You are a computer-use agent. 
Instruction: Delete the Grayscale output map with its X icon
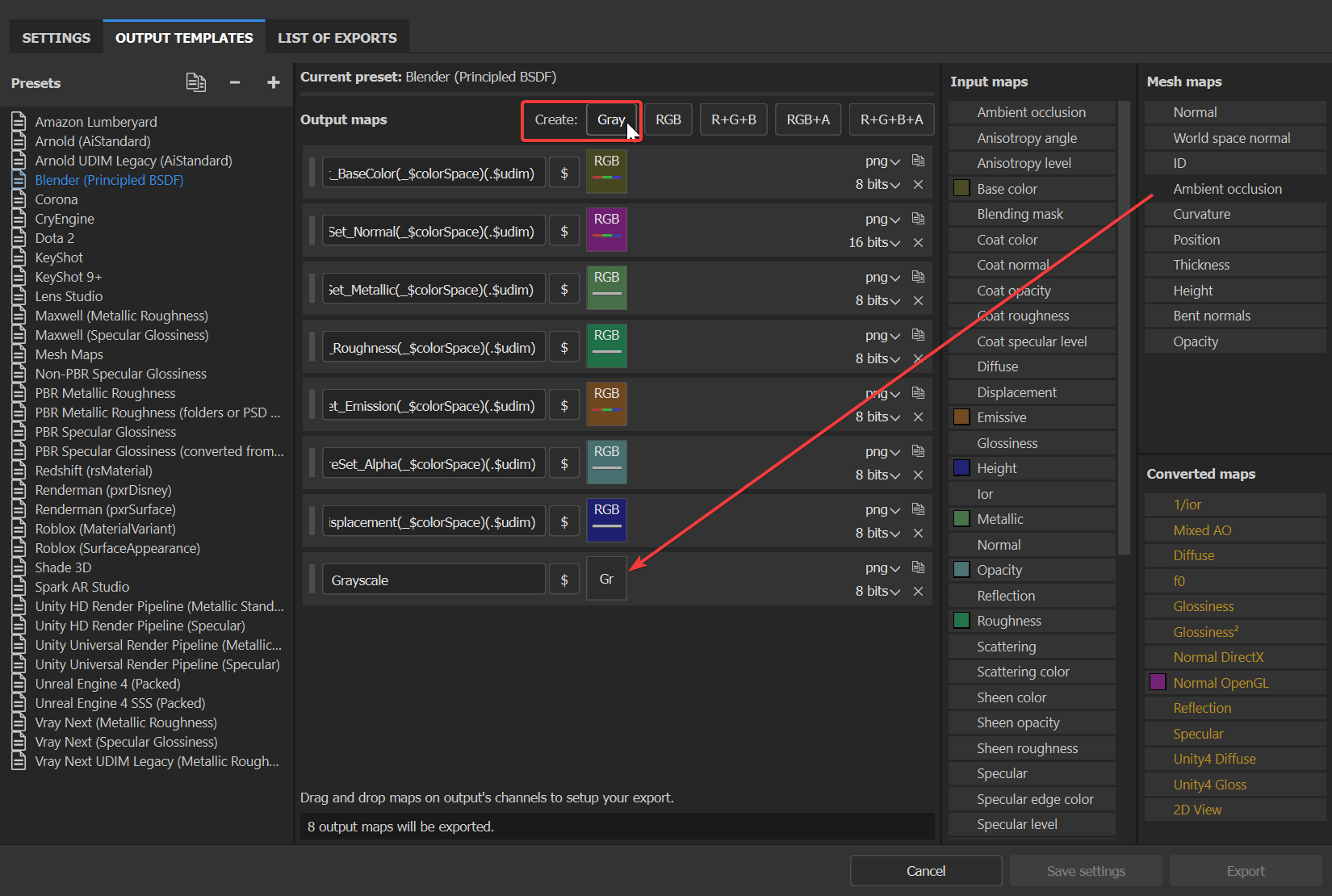(918, 591)
